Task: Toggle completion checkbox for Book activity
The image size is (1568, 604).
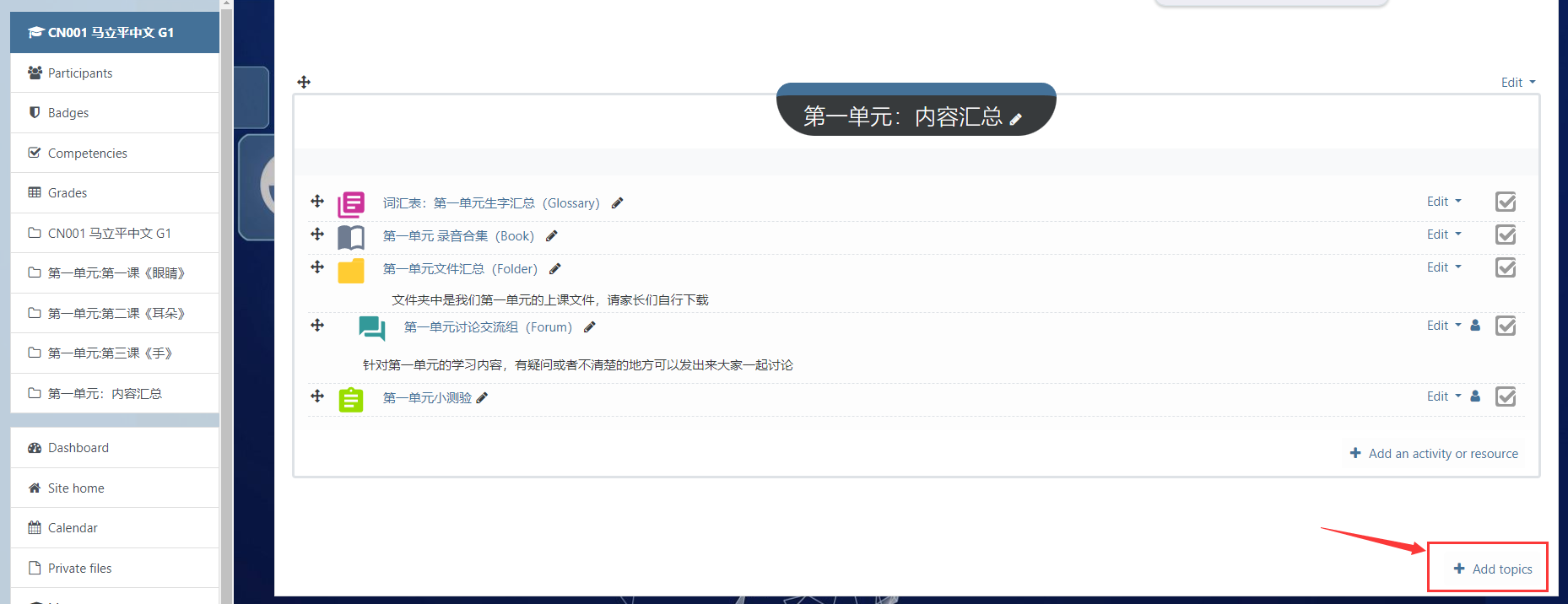Action: (1506, 235)
